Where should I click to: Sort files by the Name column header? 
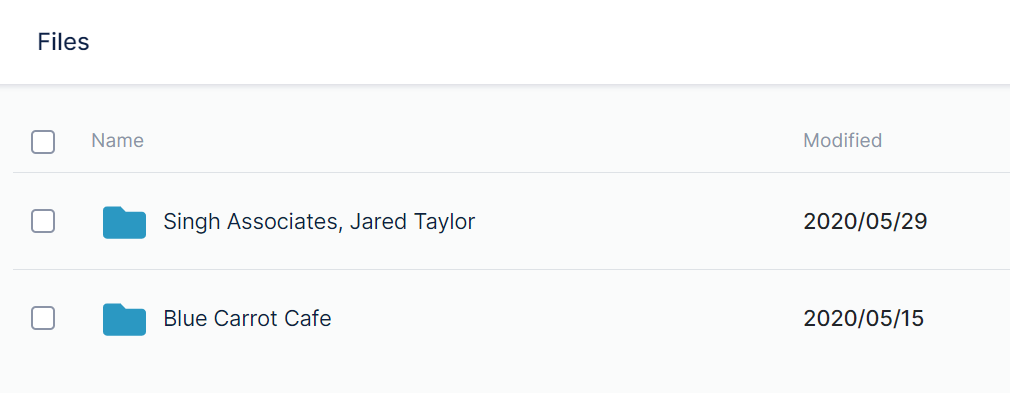pos(117,140)
